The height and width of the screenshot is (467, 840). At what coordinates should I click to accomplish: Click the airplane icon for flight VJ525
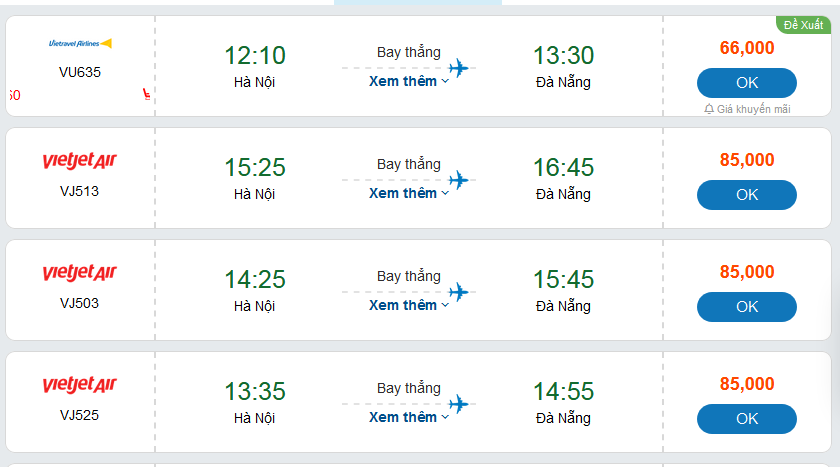tap(458, 404)
